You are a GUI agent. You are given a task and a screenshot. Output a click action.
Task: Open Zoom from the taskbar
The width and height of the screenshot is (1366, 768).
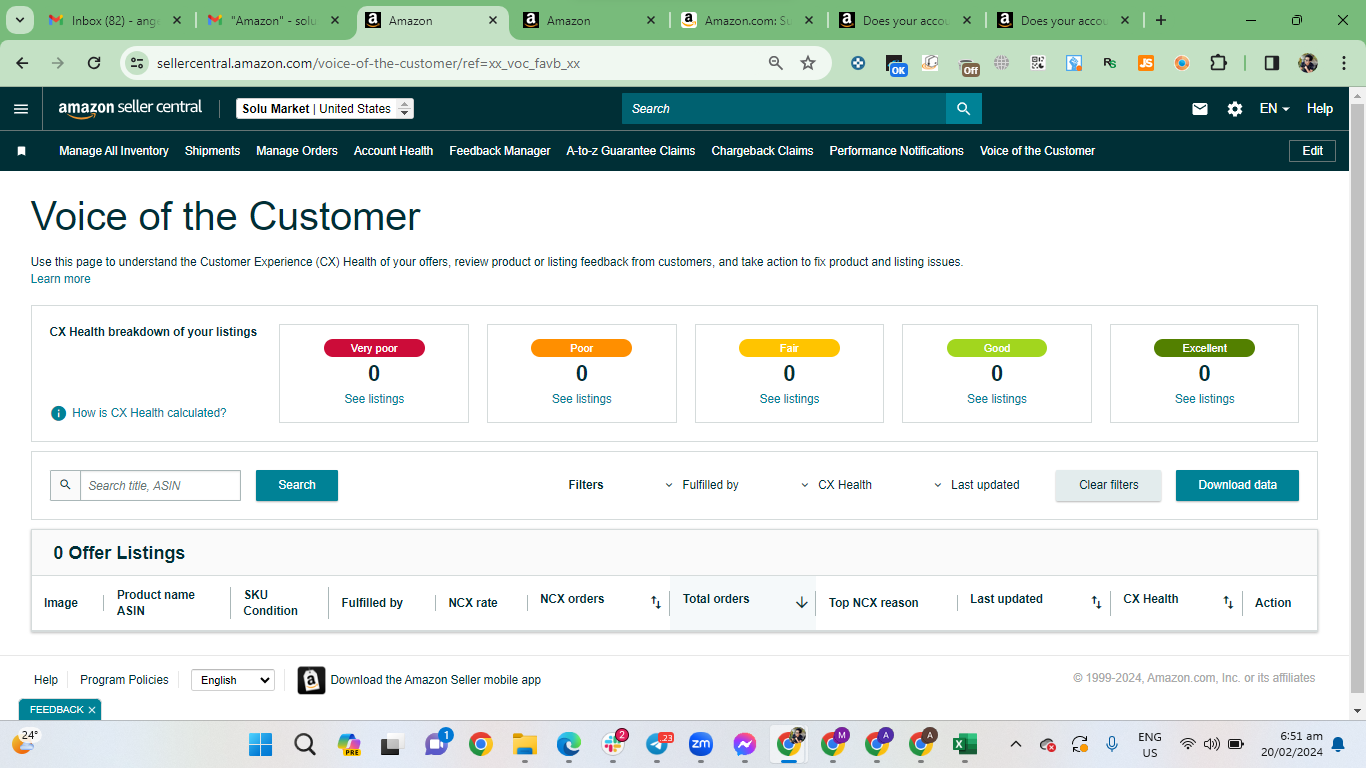click(x=700, y=744)
